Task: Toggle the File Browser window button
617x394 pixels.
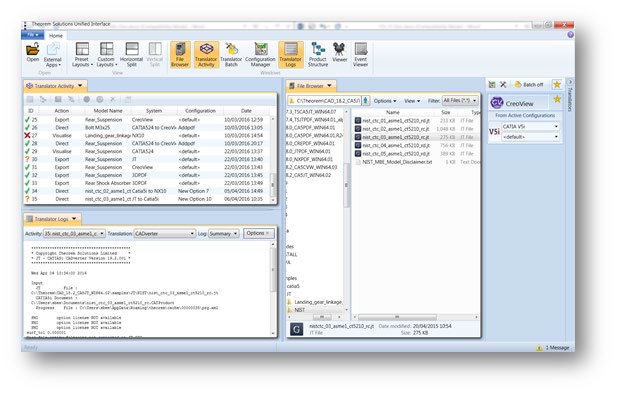Action: click(180, 55)
